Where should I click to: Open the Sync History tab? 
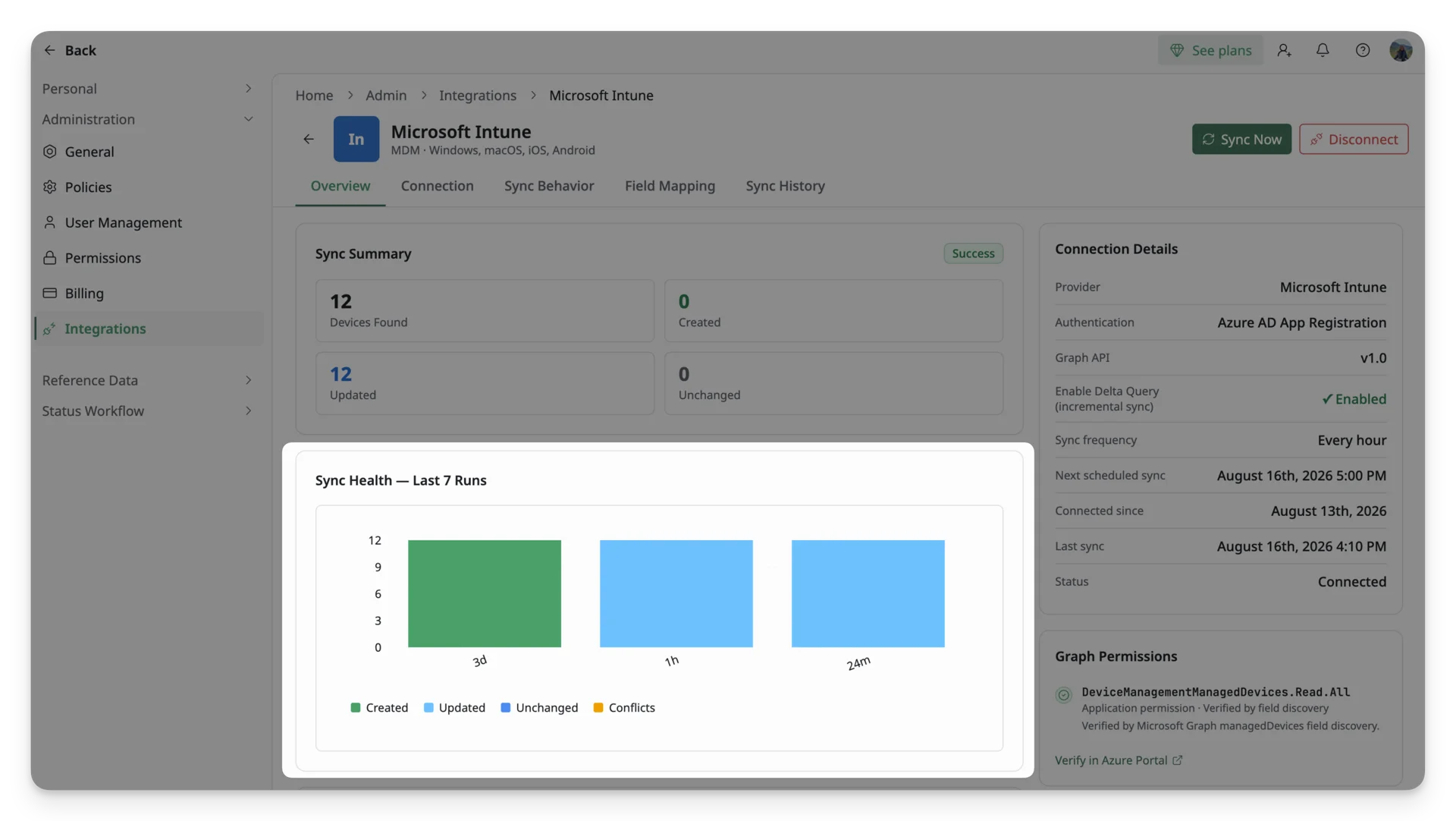(x=785, y=186)
